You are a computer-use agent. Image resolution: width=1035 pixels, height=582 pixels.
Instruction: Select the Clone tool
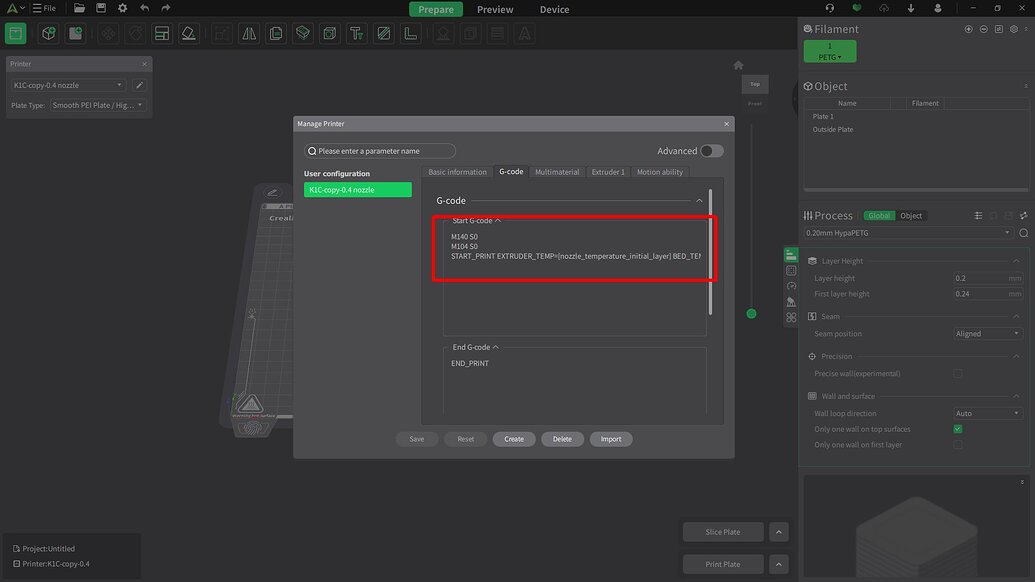coord(275,33)
